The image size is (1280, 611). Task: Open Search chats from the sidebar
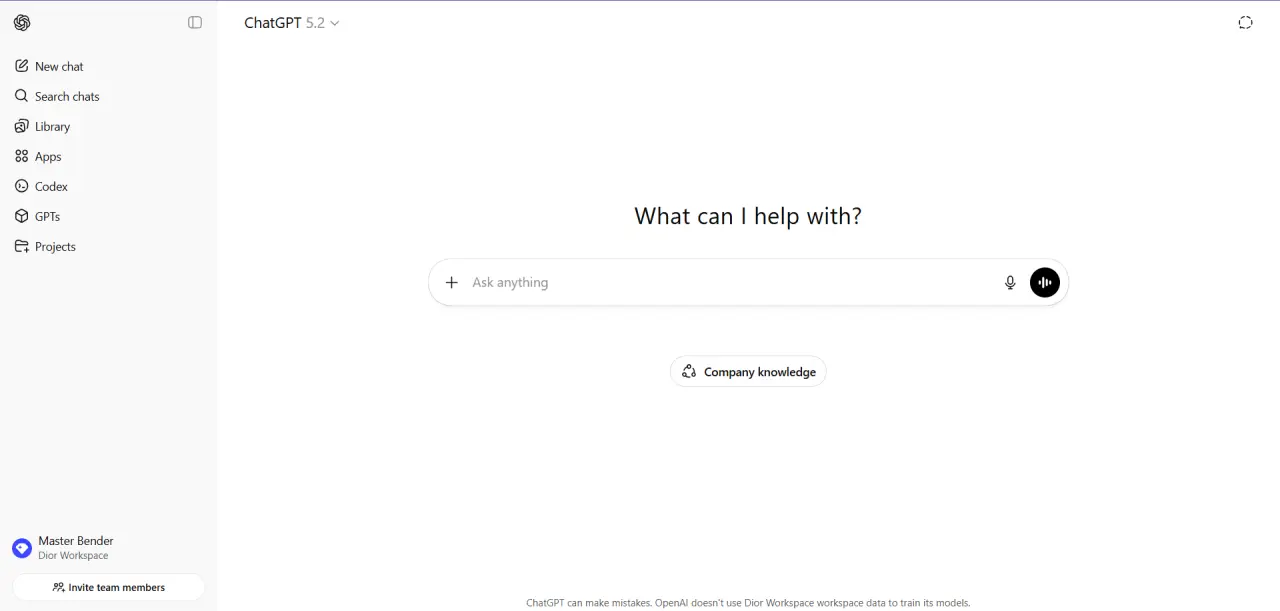(108, 96)
